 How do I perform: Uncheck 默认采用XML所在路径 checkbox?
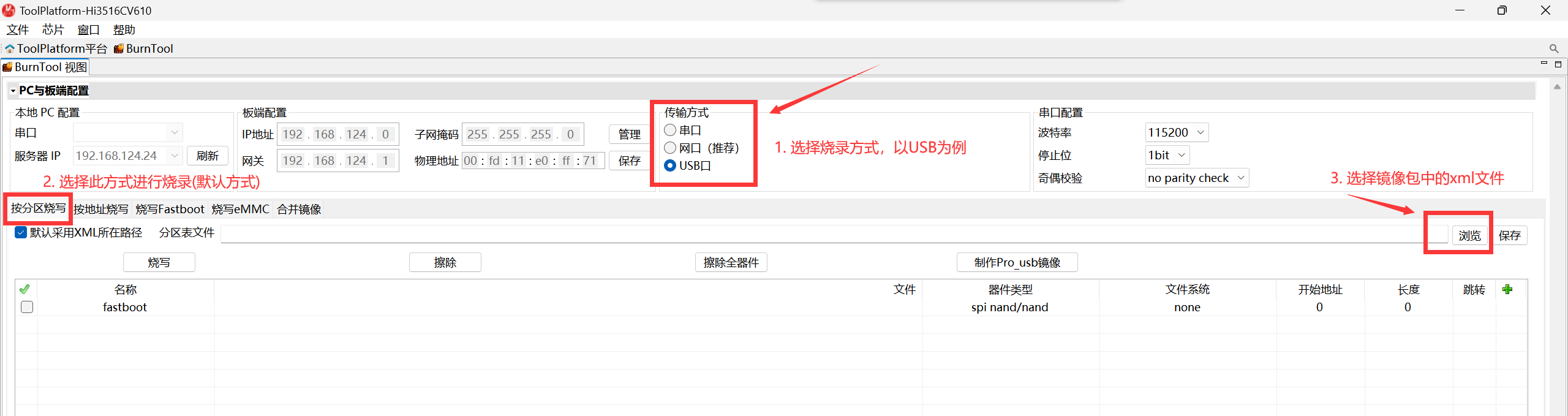click(21, 232)
